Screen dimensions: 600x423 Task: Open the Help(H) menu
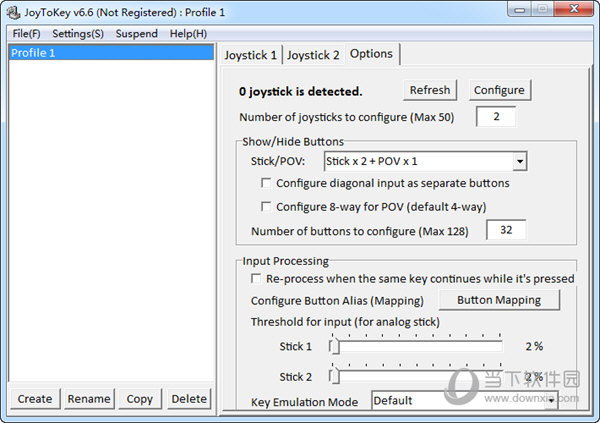pos(188,34)
